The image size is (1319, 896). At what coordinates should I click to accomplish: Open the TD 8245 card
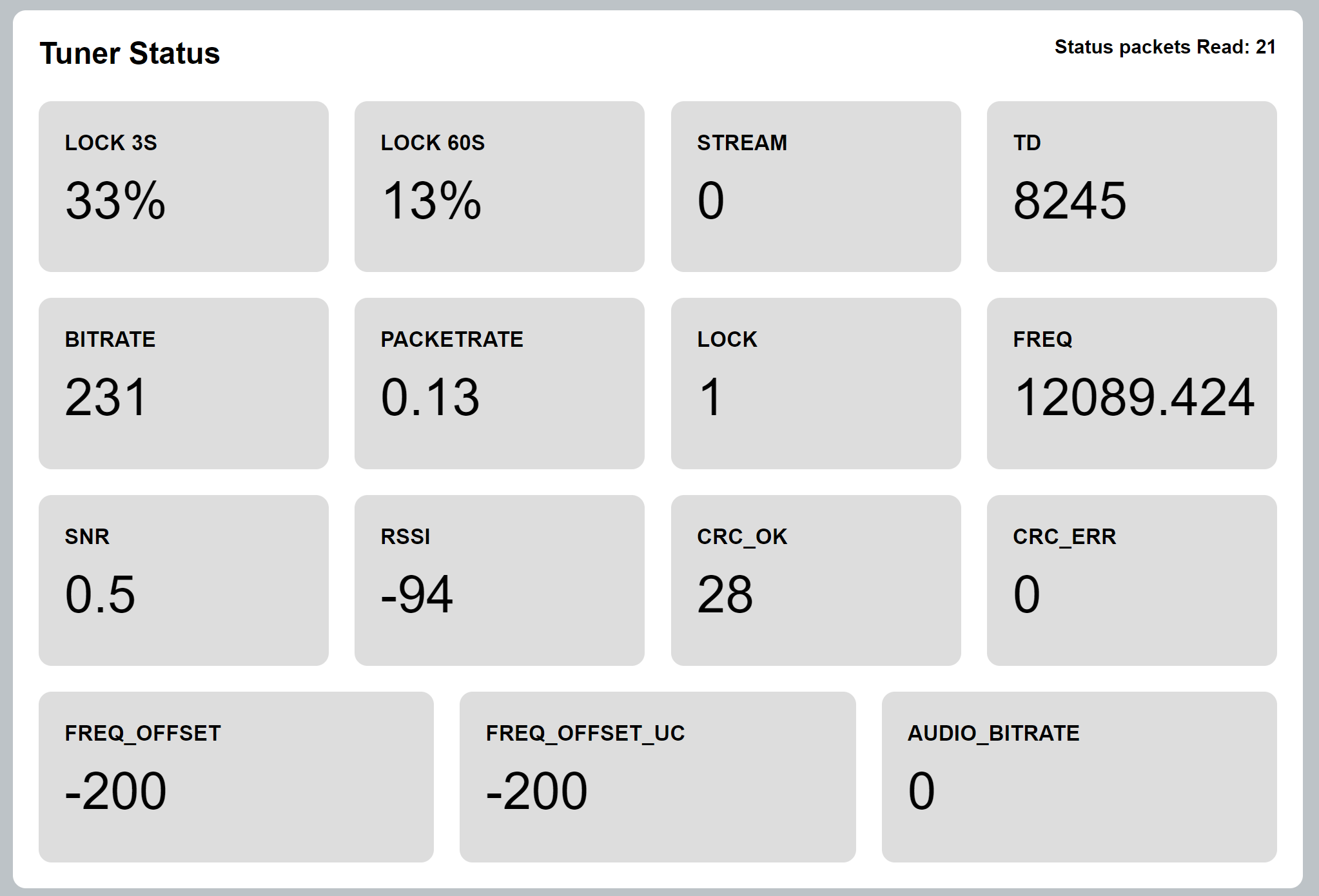[1131, 186]
